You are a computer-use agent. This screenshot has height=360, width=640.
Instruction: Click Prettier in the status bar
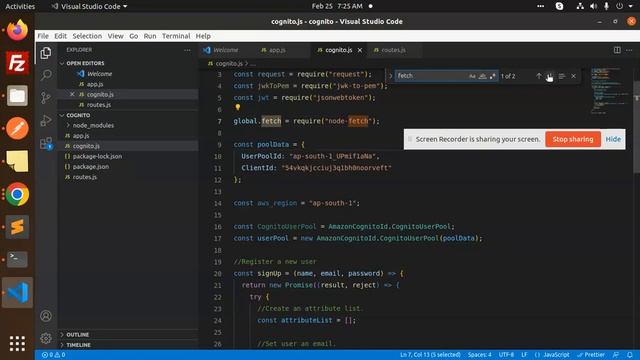pyautogui.click(x=591, y=355)
